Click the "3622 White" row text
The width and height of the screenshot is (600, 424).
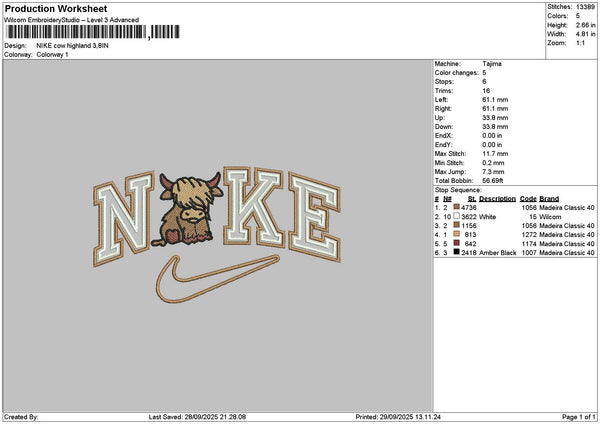click(x=478, y=217)
